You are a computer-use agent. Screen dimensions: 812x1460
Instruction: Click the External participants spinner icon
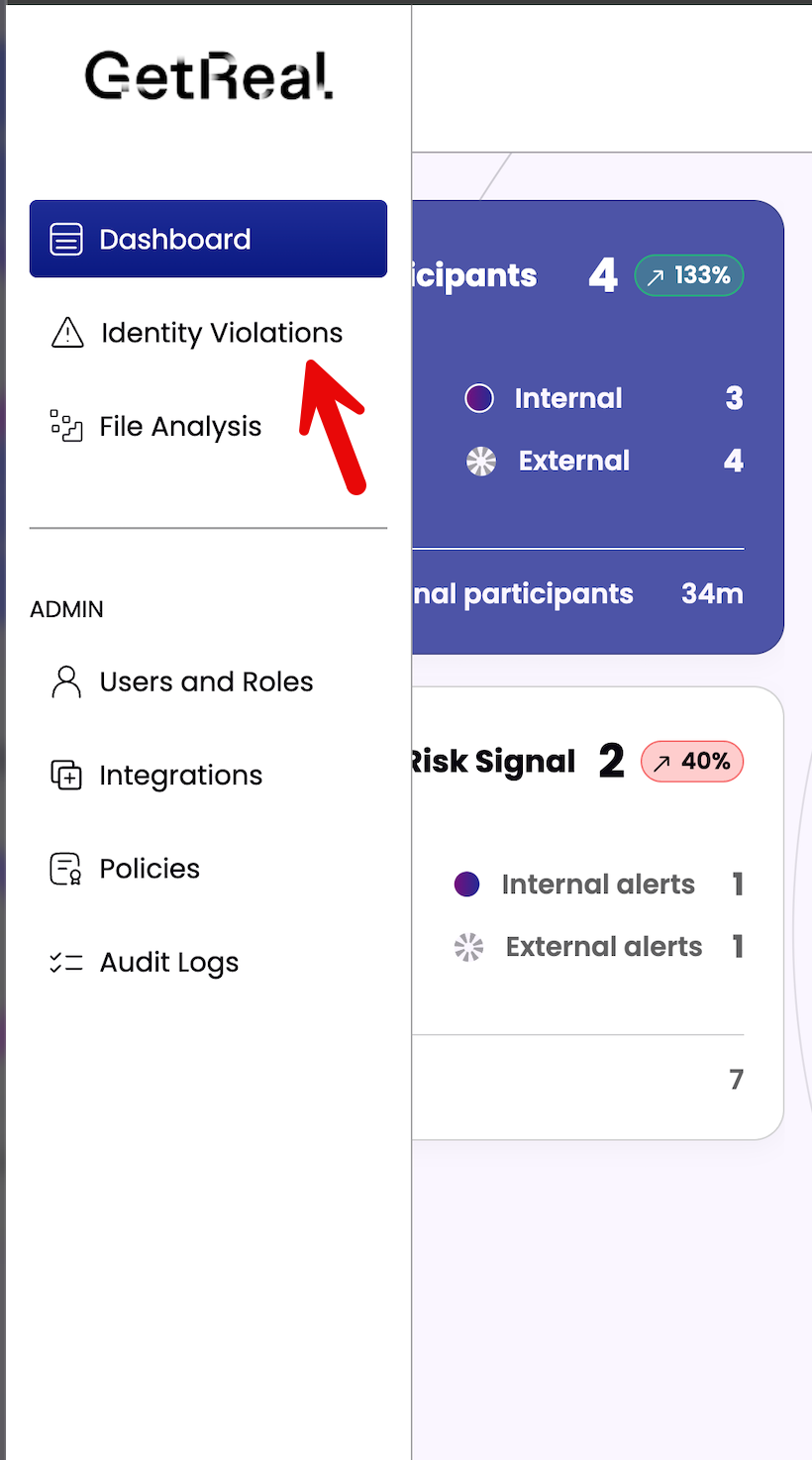pyautogui.click(x=481, y=461)
